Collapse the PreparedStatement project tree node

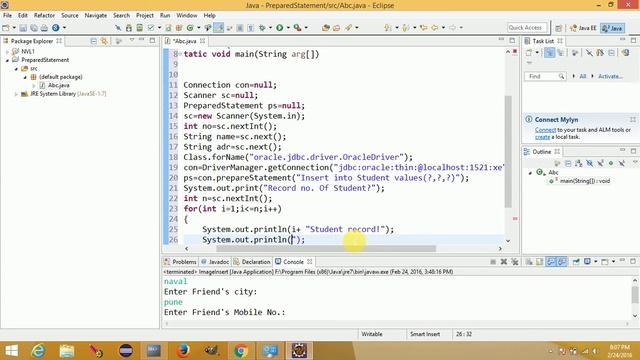pyautogui.click(x=7, y=60)
